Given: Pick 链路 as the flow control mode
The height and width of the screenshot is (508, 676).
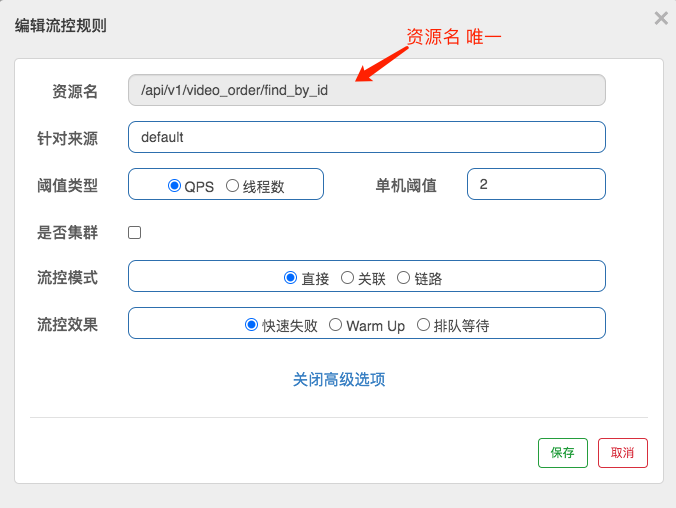Looking at the screenshot, I should (404, 278).
